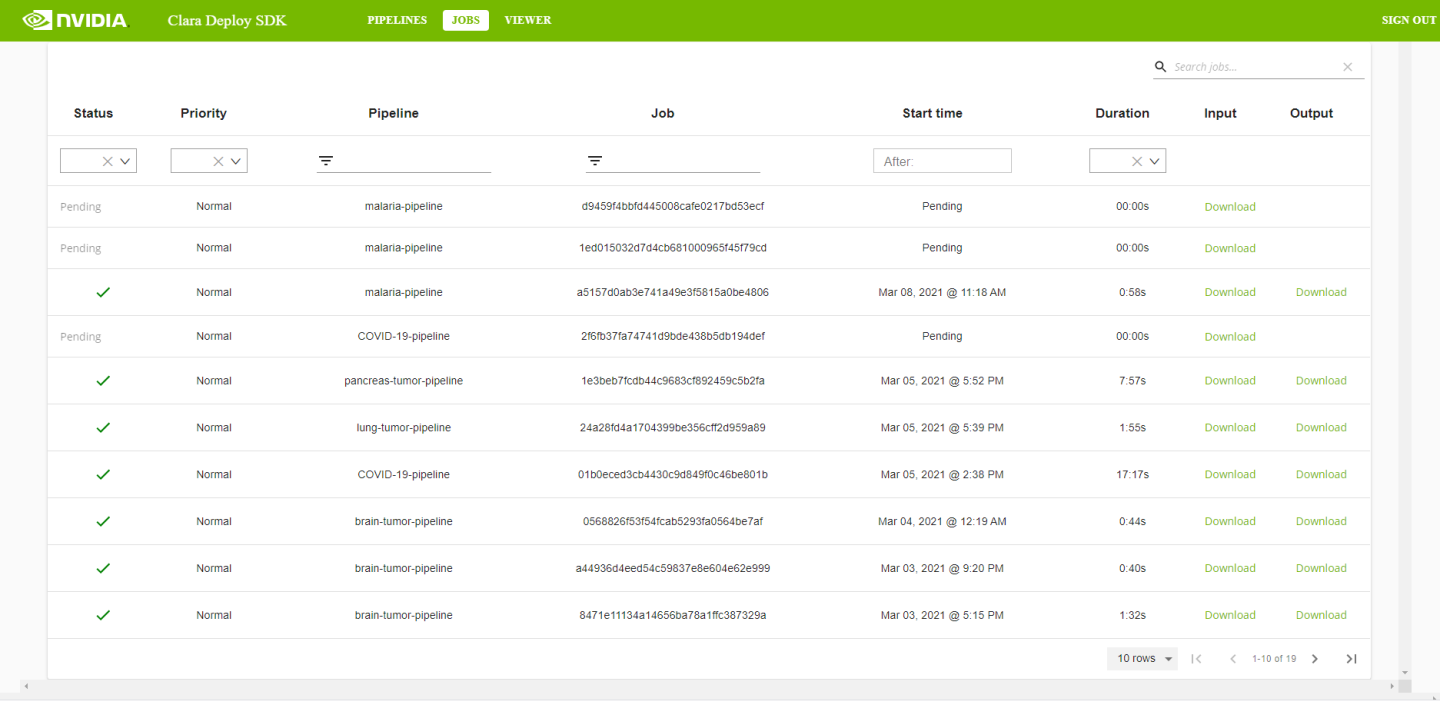
Task: Download input for lung-tumor-pipeline job
Action: click(1229, 428)
